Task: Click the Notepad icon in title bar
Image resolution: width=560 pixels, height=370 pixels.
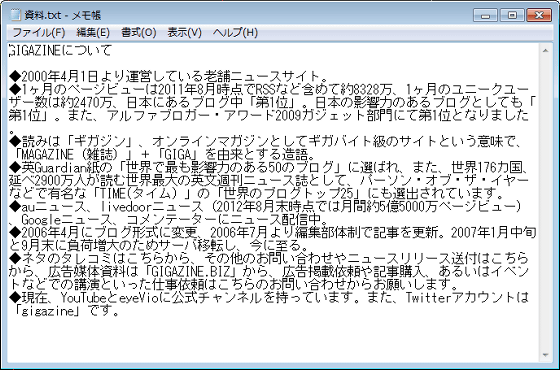Action: pos(15,15)
